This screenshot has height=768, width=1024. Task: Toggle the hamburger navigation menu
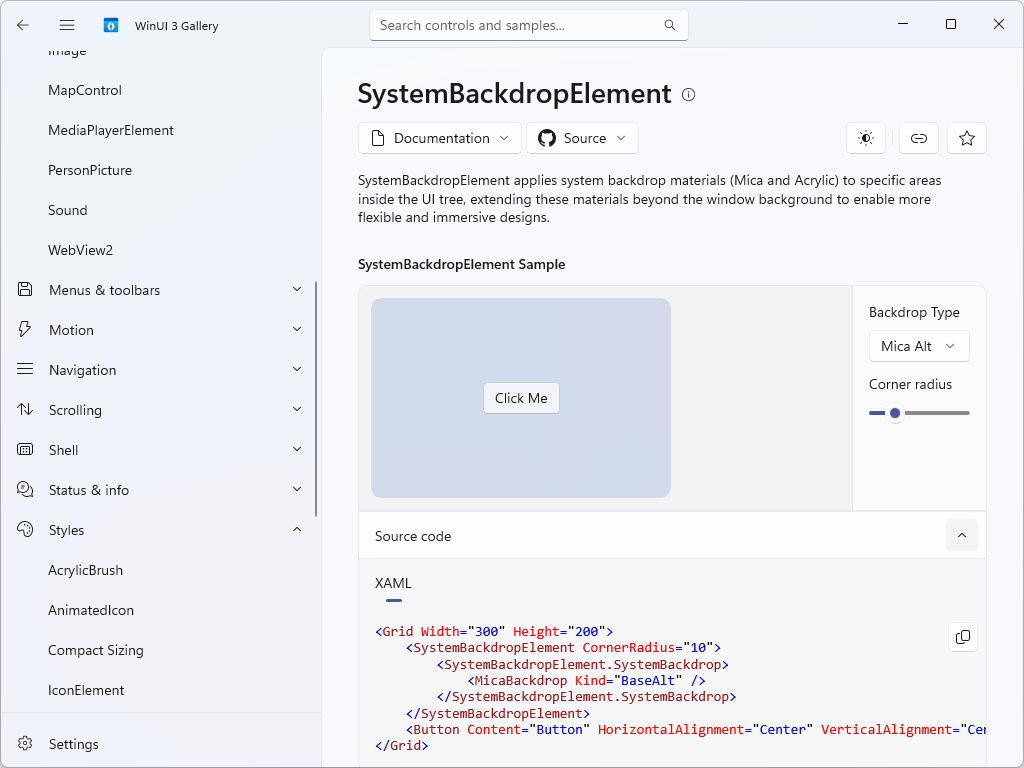coord(67,25)
